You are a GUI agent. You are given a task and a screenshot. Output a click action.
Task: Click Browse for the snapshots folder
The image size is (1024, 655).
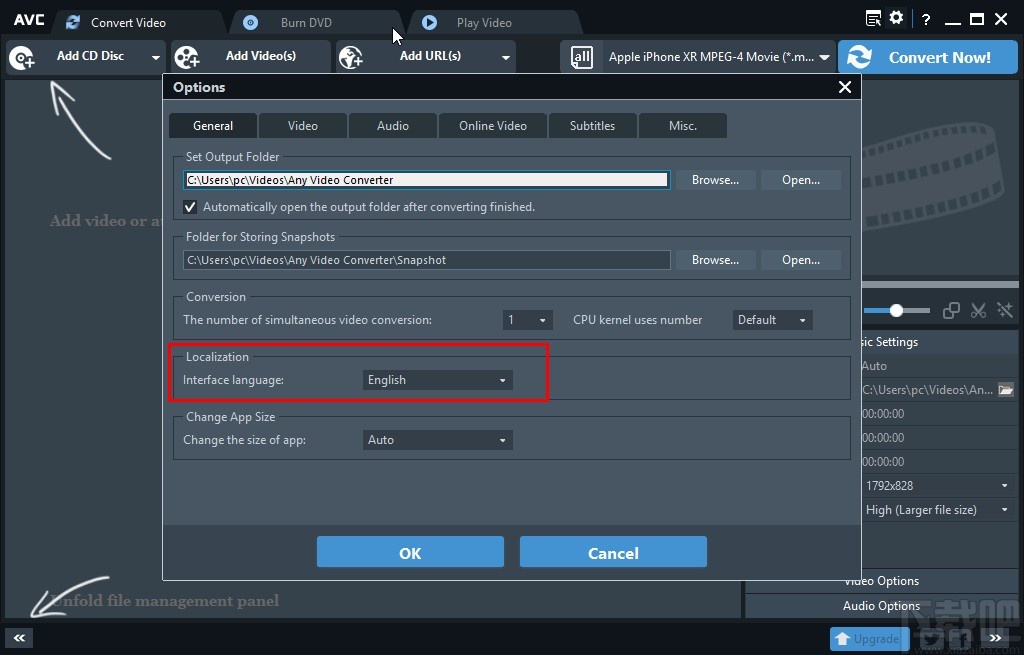[715, 260]
